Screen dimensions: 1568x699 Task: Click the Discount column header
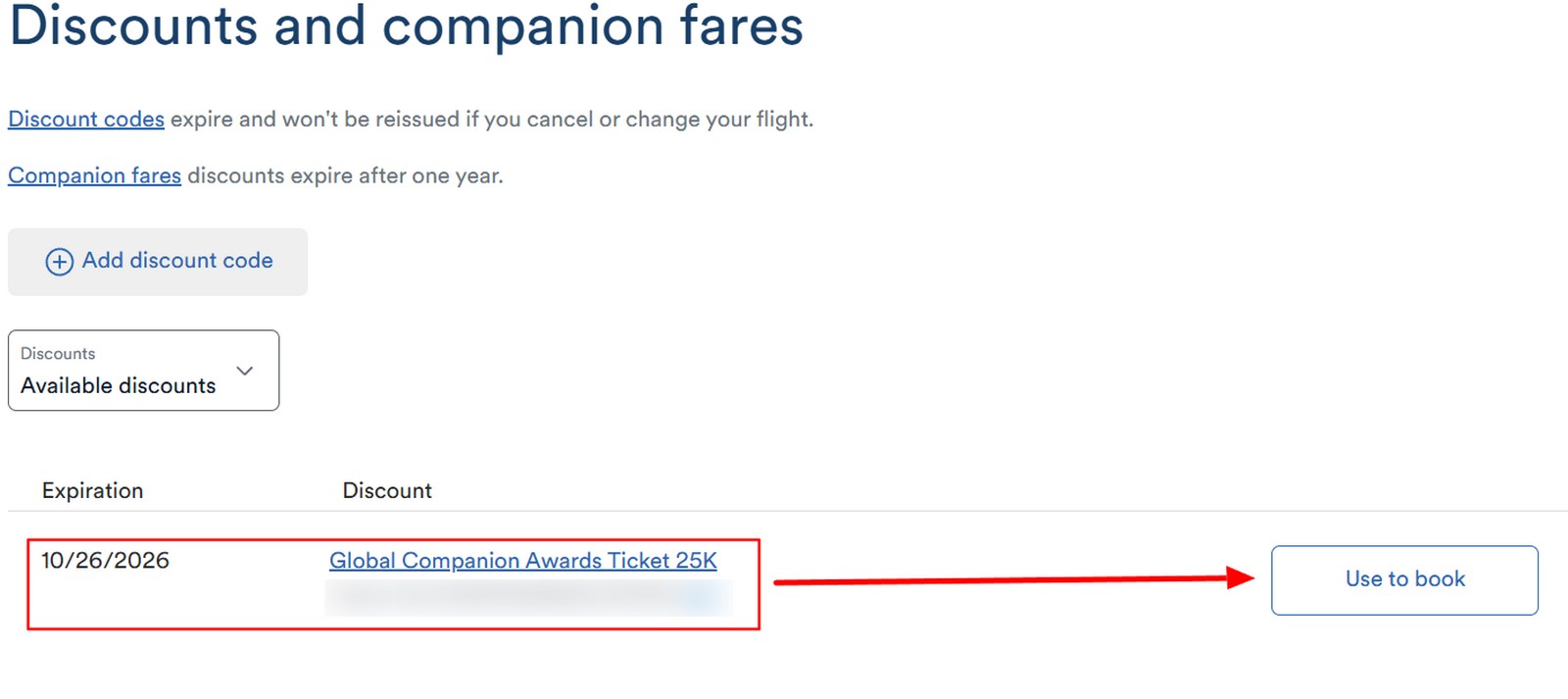point(387,491)
